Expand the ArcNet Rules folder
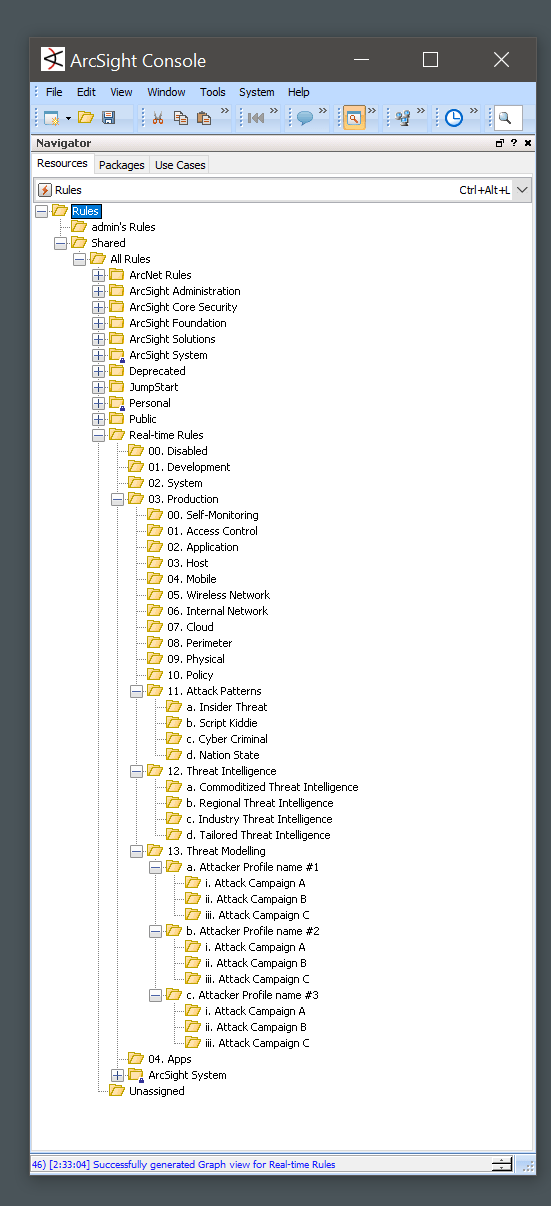This screenshot has width=551, height=1206. (98, 275)
